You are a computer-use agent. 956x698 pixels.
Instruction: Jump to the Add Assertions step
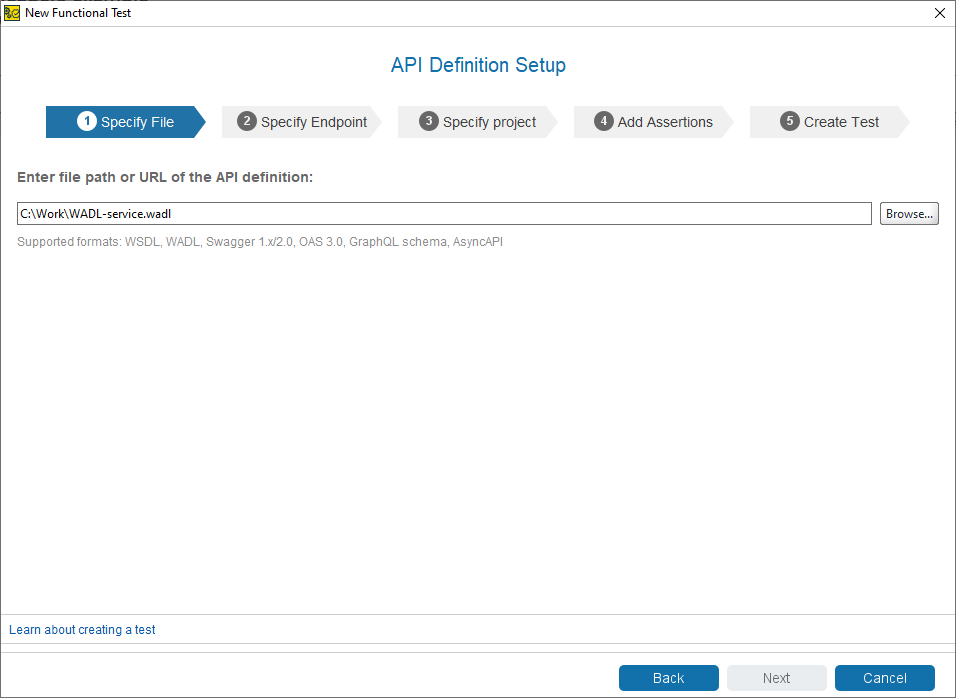tap(654, 122)
